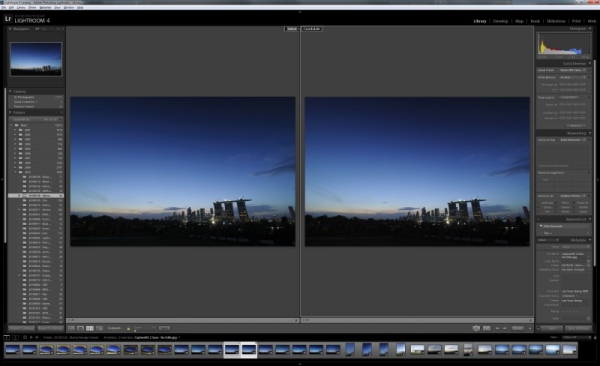Screen dimensions: 600x366
Task: Toggle the second monitor window button
Action: click(x=15, y=337)
